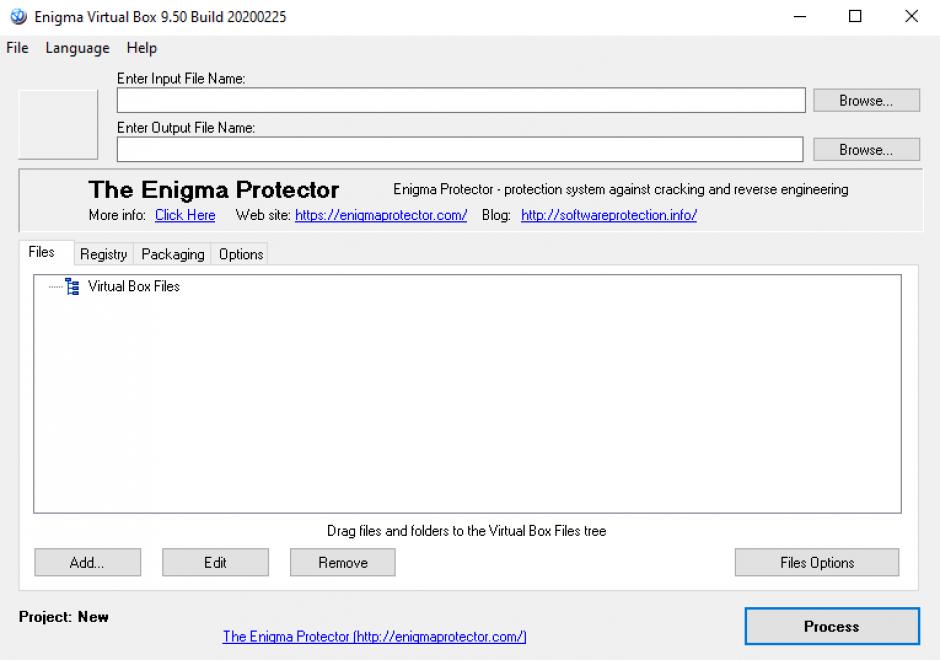
Task: Select the Virtual Box Files tree icon
Action: [x=73, y=287]
